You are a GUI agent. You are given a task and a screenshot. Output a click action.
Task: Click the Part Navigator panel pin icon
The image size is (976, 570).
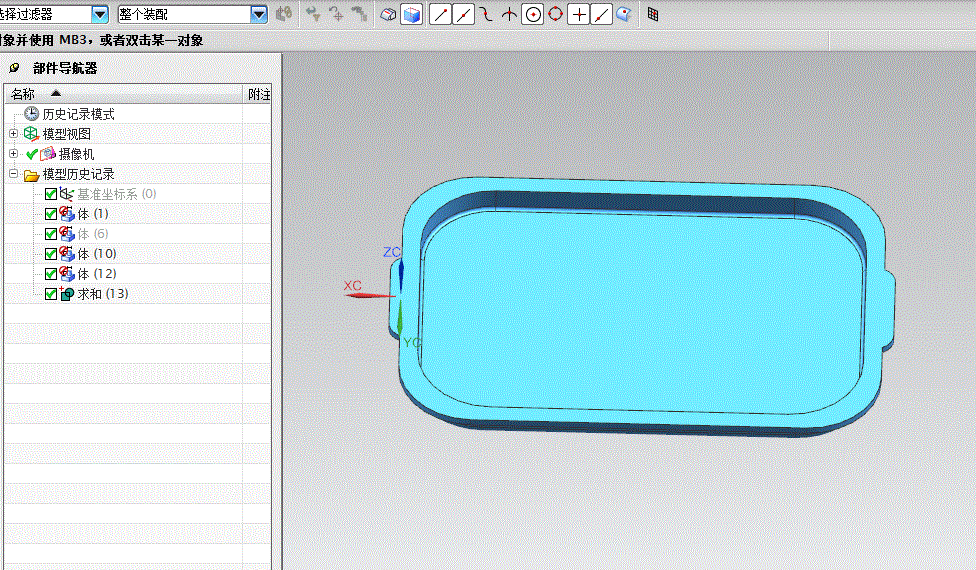pos(14,68)
